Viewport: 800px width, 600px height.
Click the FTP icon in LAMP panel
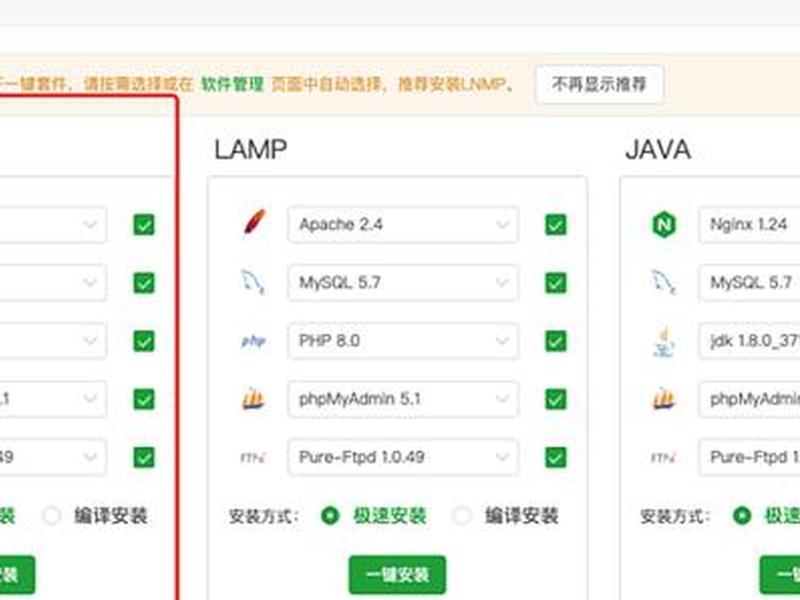254,458
